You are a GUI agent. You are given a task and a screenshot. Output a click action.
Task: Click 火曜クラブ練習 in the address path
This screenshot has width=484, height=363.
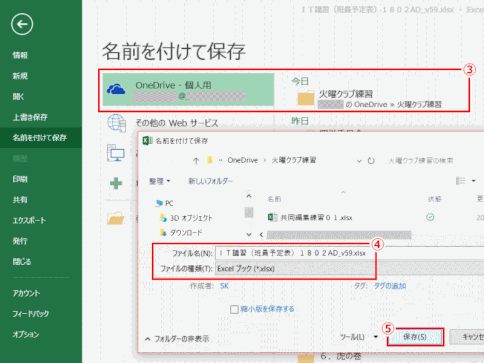coord(294,160)
